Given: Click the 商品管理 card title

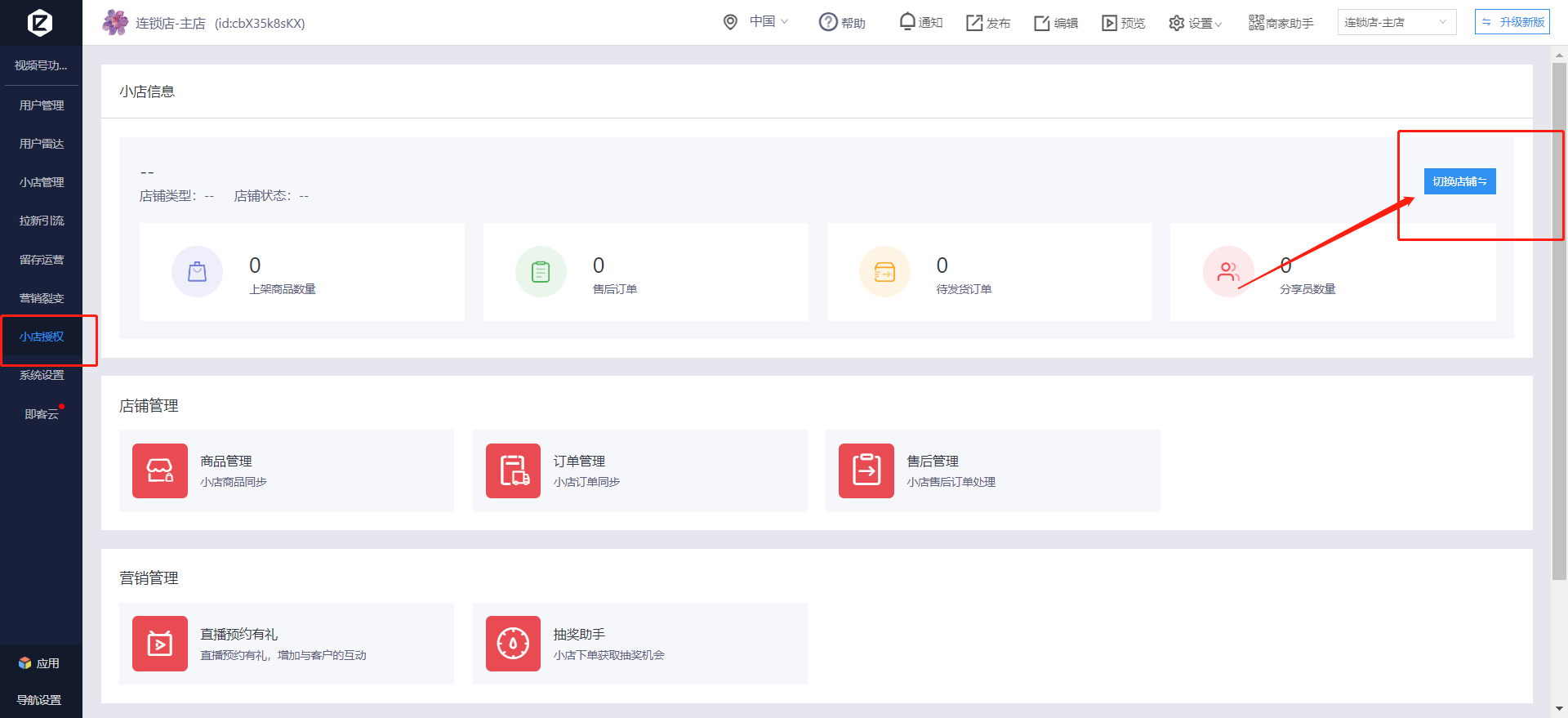Looking at the screenshot, I should pyautogui.click(x=226, y=462).
